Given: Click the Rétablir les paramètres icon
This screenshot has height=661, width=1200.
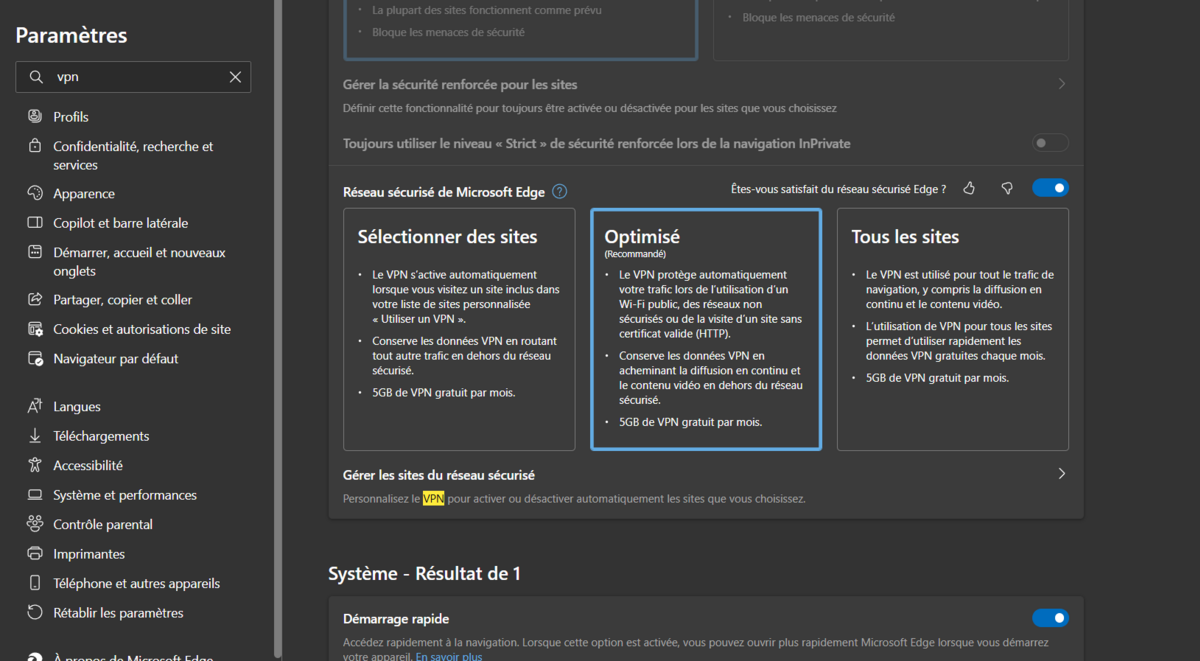Looking at the screenshot, I should (35, 613).
